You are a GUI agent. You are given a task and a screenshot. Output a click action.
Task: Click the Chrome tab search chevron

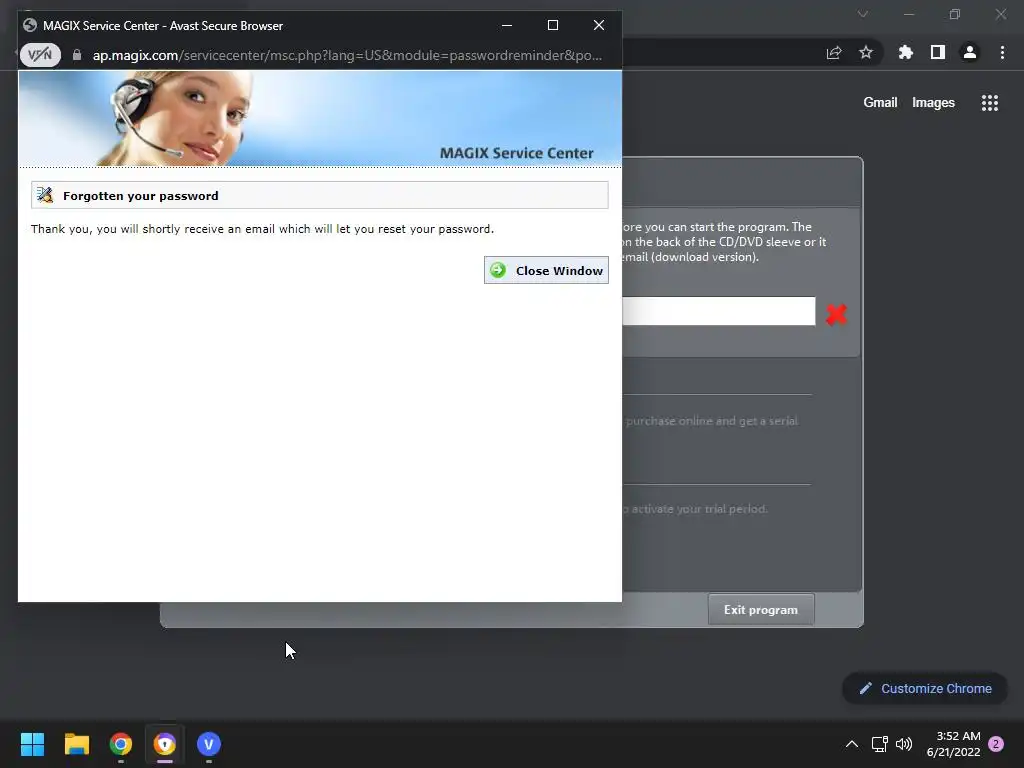(863, 14)
